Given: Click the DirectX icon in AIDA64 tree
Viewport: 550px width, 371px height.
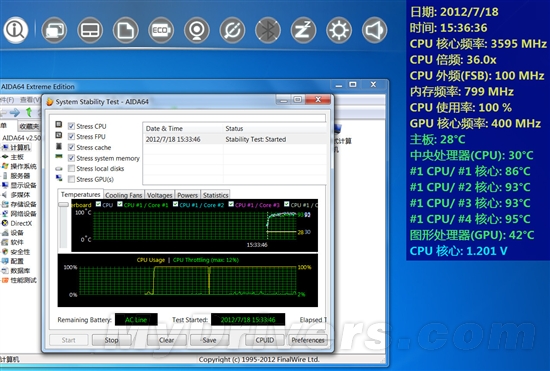Looking at the screenshot, I should (5, 223).
